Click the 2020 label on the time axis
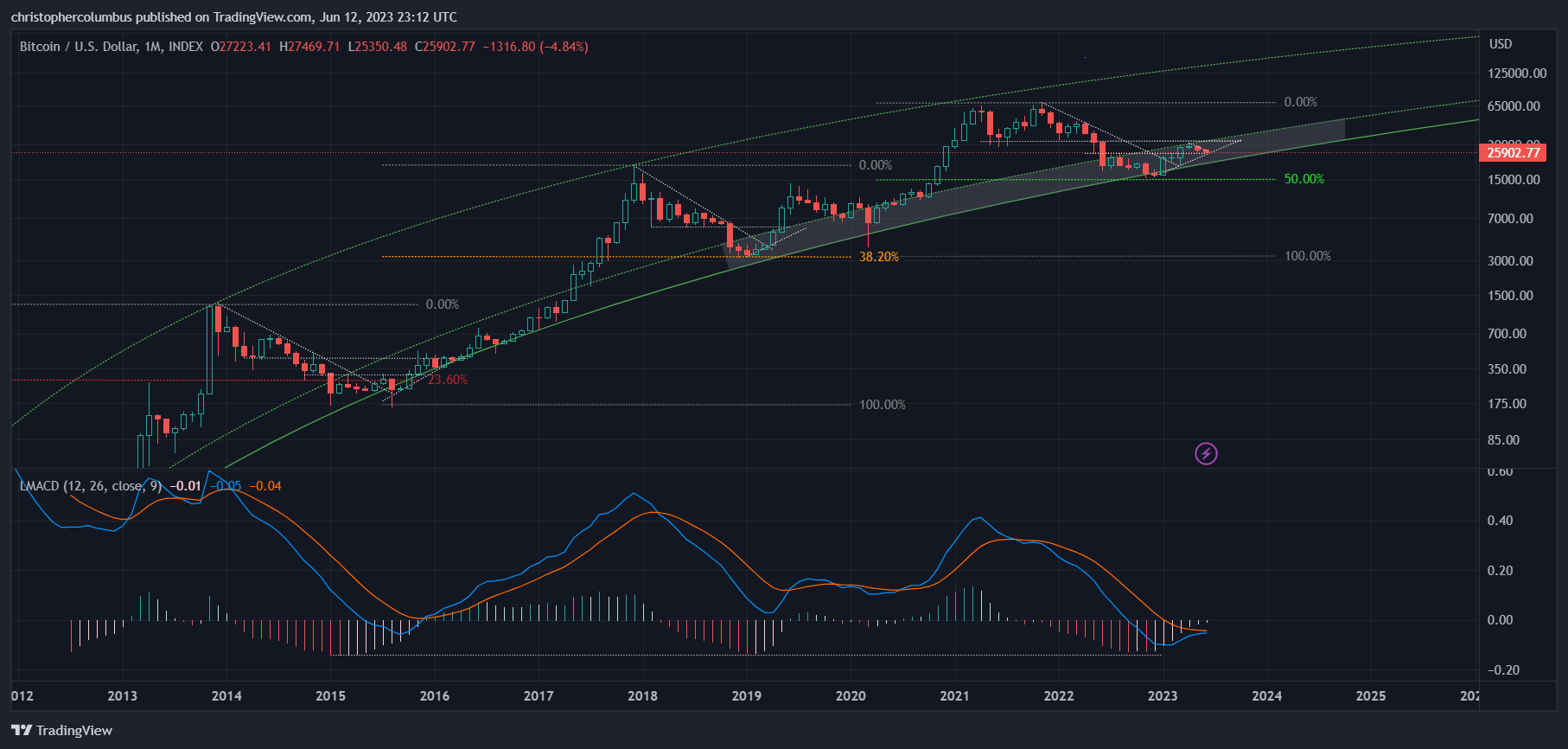The width and height of the screenshot is (1568, 749). coord(851,696)
